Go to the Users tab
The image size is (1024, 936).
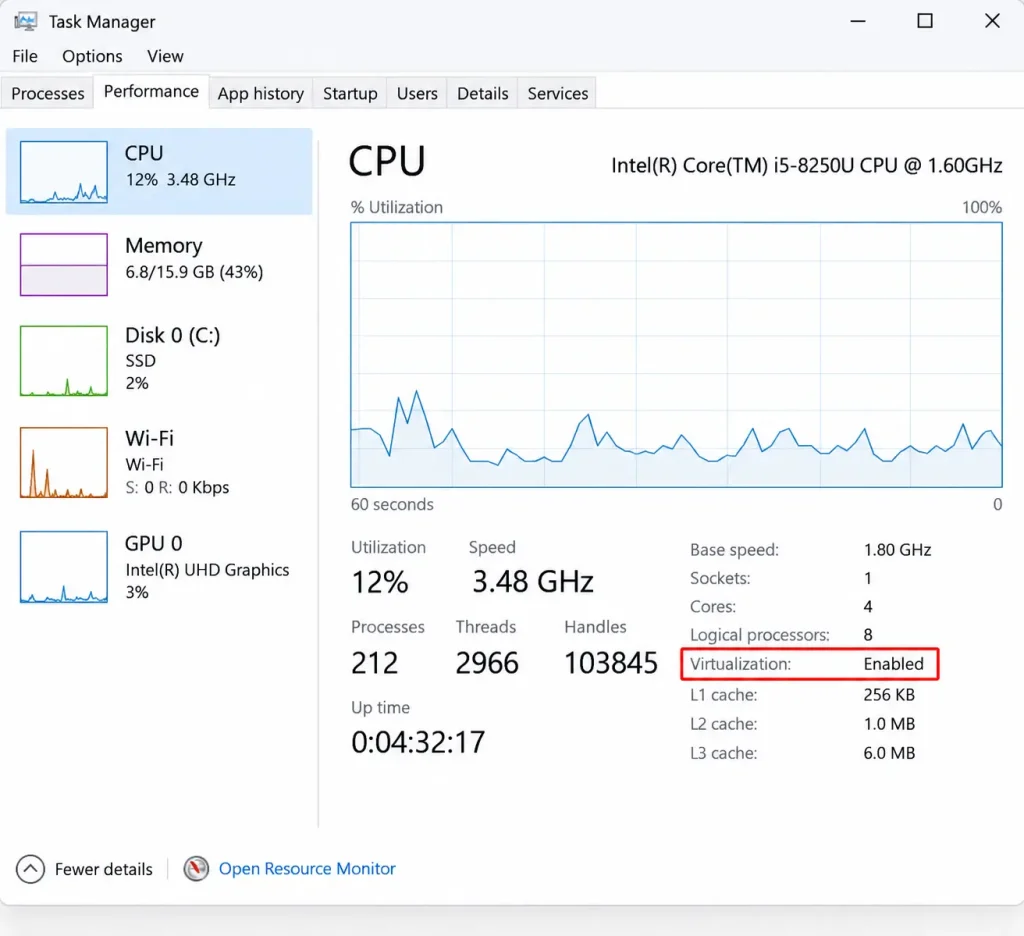pyautogui.click(x=417, y=93)
